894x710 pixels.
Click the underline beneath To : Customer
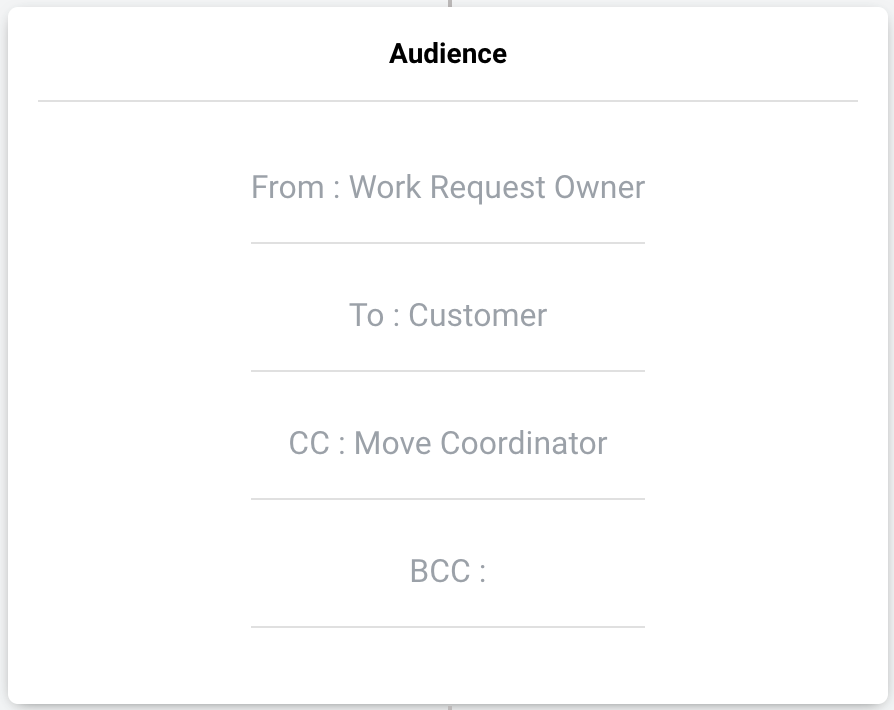tap(447, 370)
